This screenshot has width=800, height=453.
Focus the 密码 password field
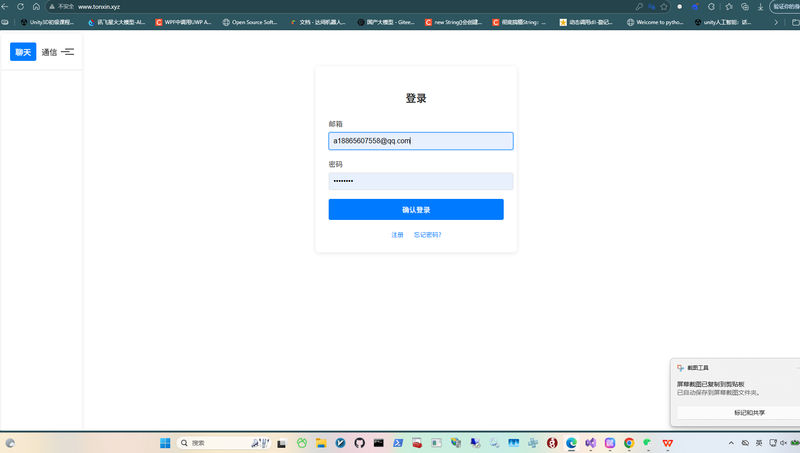click(x=420, y=181)
